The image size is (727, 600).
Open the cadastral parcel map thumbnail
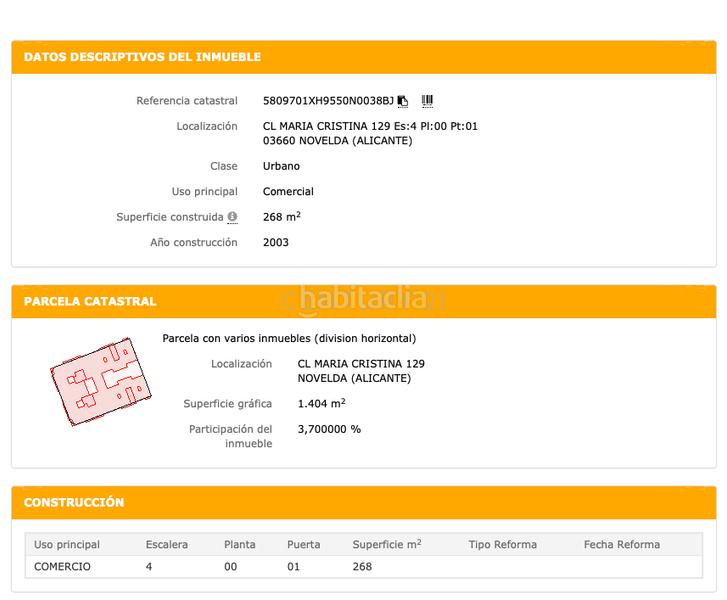tap(100, 379)
